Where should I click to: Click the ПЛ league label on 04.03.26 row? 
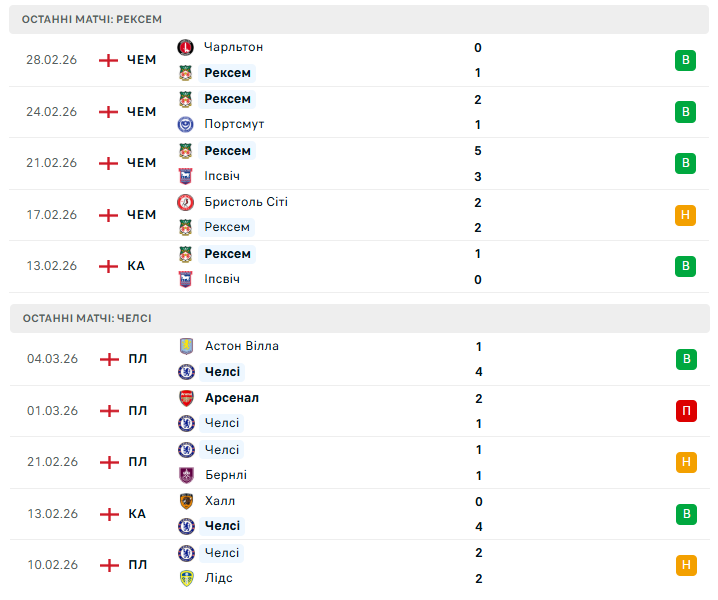138,359
